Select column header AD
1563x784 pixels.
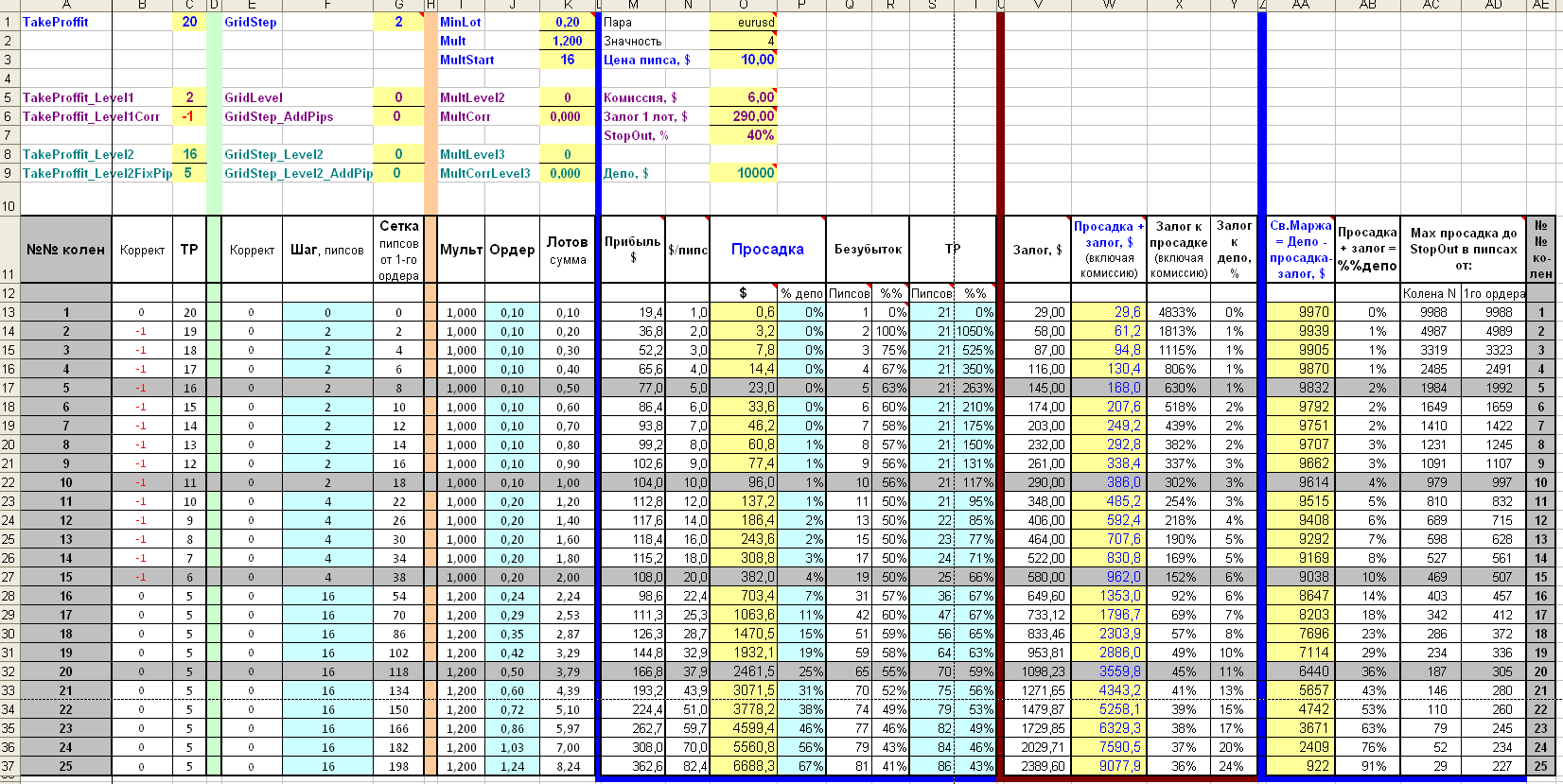click(x=1493, y=6)
